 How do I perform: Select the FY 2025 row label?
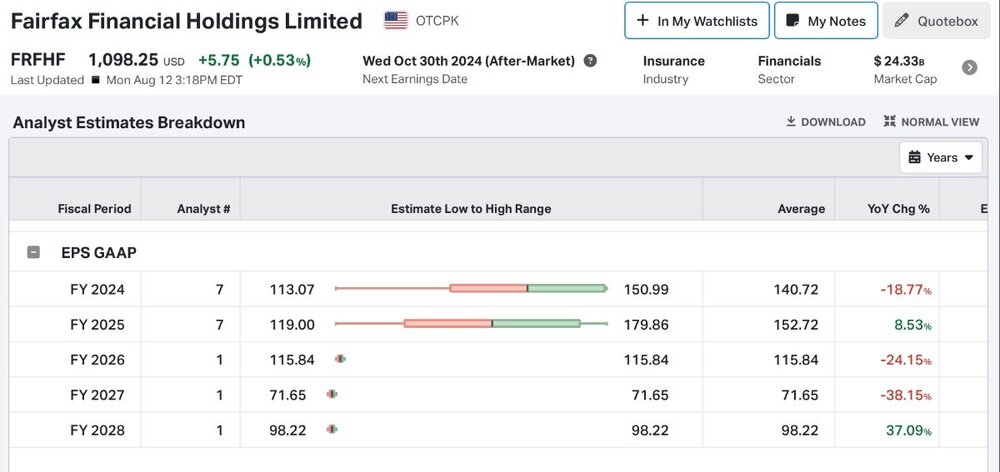[x=98, y=325]
